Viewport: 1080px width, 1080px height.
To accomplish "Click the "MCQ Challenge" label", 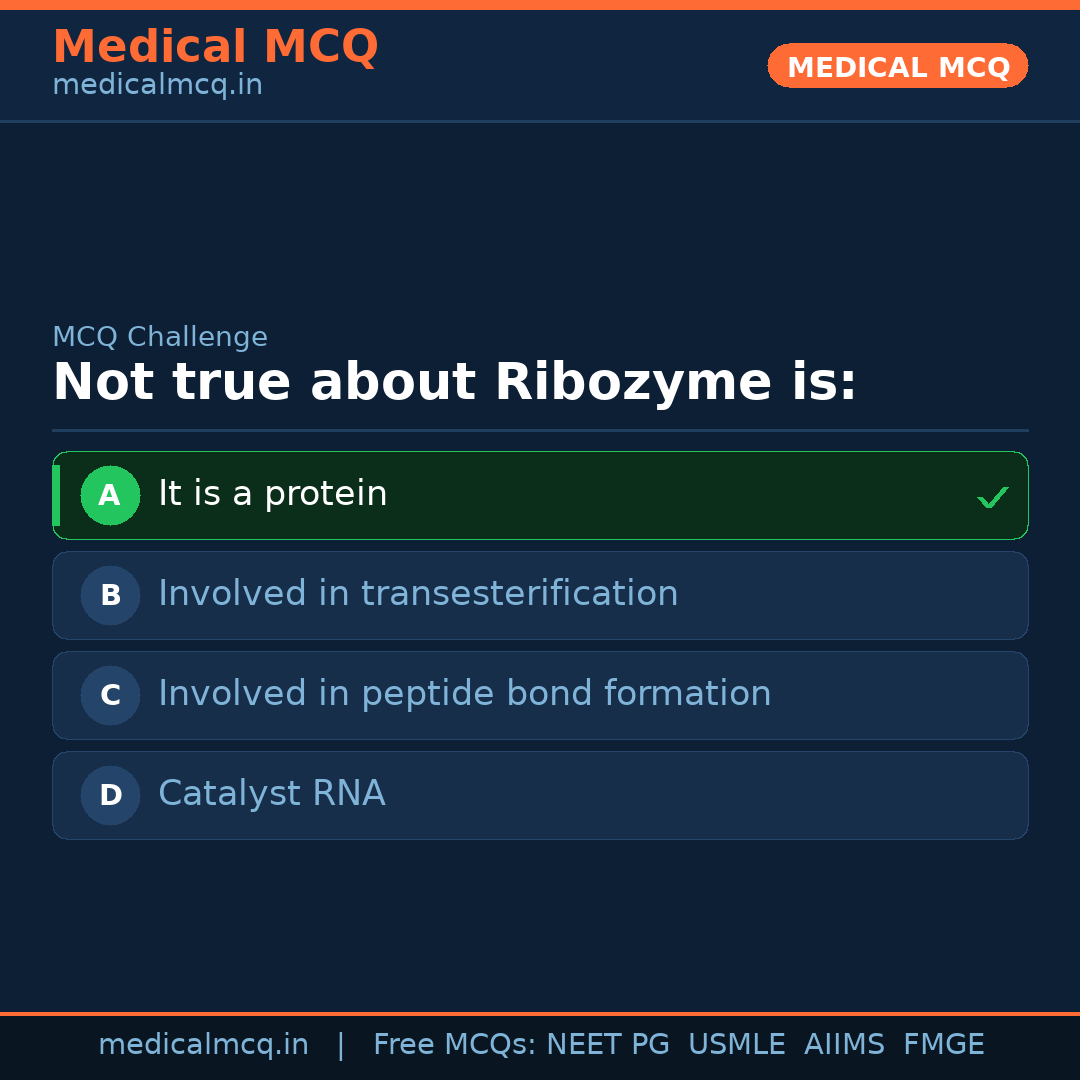I will click(x=160, y=337).
